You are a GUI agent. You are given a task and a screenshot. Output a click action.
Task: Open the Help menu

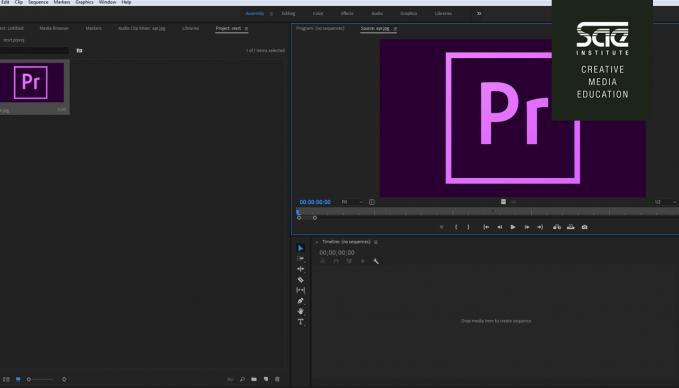[126, 2]
